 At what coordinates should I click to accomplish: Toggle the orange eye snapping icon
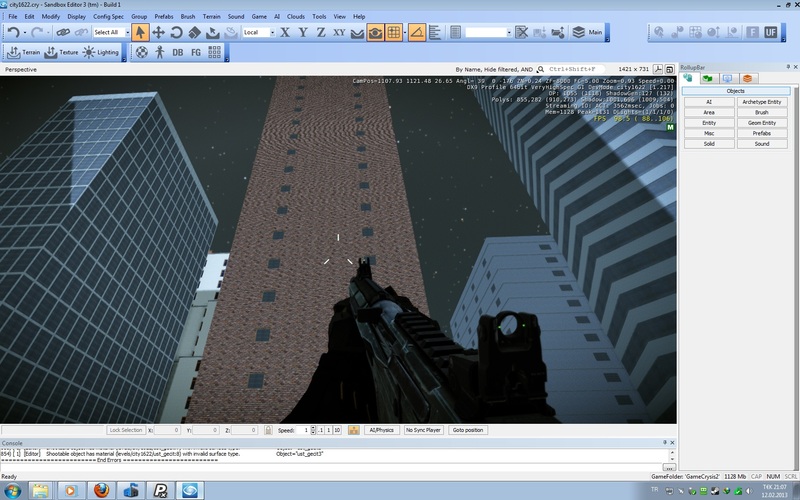coord(375,33)
